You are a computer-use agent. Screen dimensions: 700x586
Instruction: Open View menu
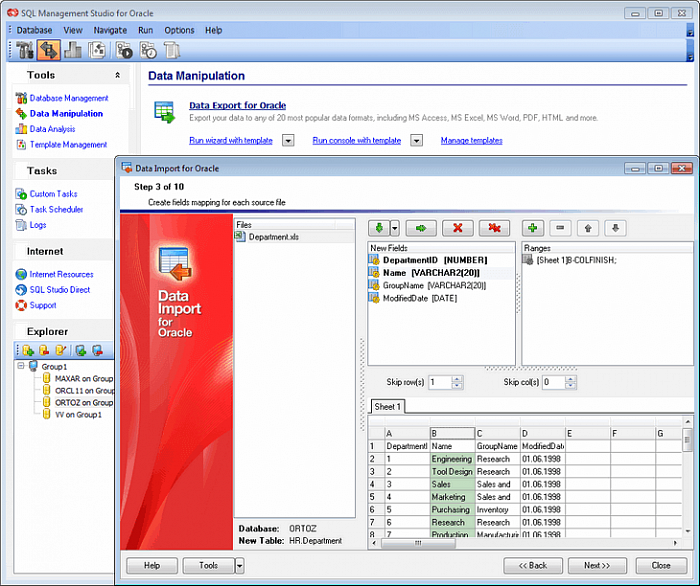pyautogui.click(x=73, y=30)
